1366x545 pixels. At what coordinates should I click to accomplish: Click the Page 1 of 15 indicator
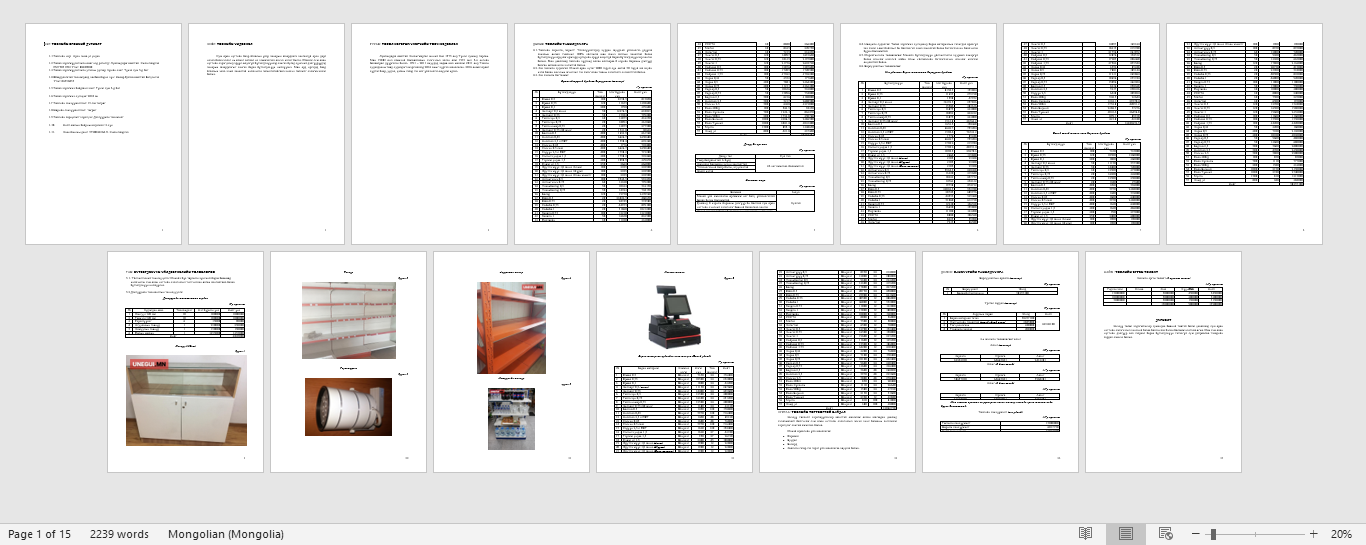pos(39,534)
